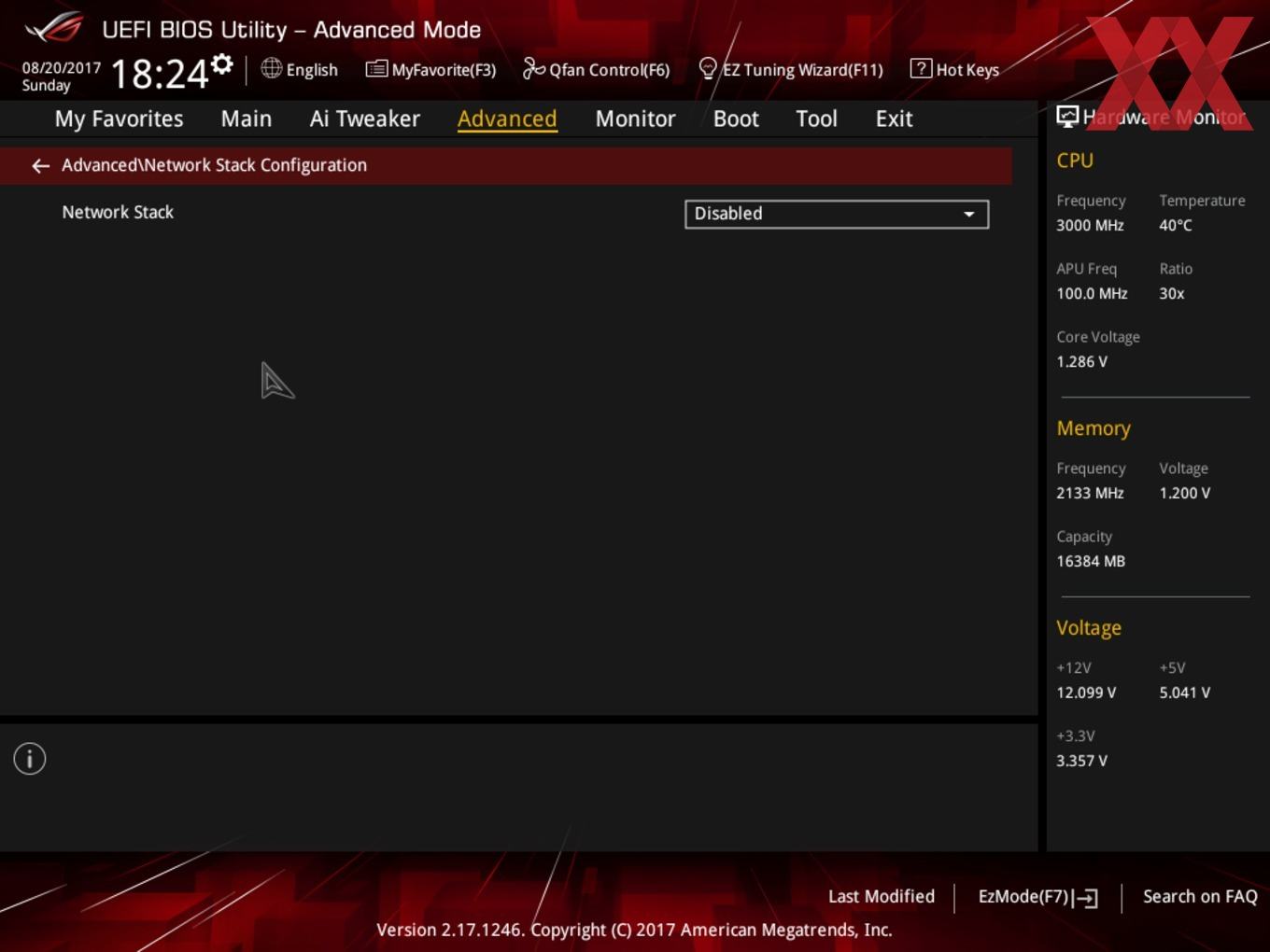The image size is (1270, 952).
Task: Click APU Freq 100.0 MHz value
Action: (x=1092, y=293)
